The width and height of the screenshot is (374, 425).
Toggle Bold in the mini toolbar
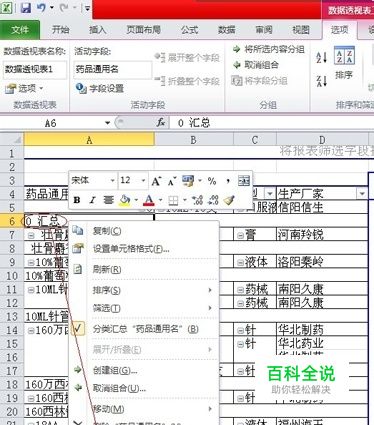[77, 200]
